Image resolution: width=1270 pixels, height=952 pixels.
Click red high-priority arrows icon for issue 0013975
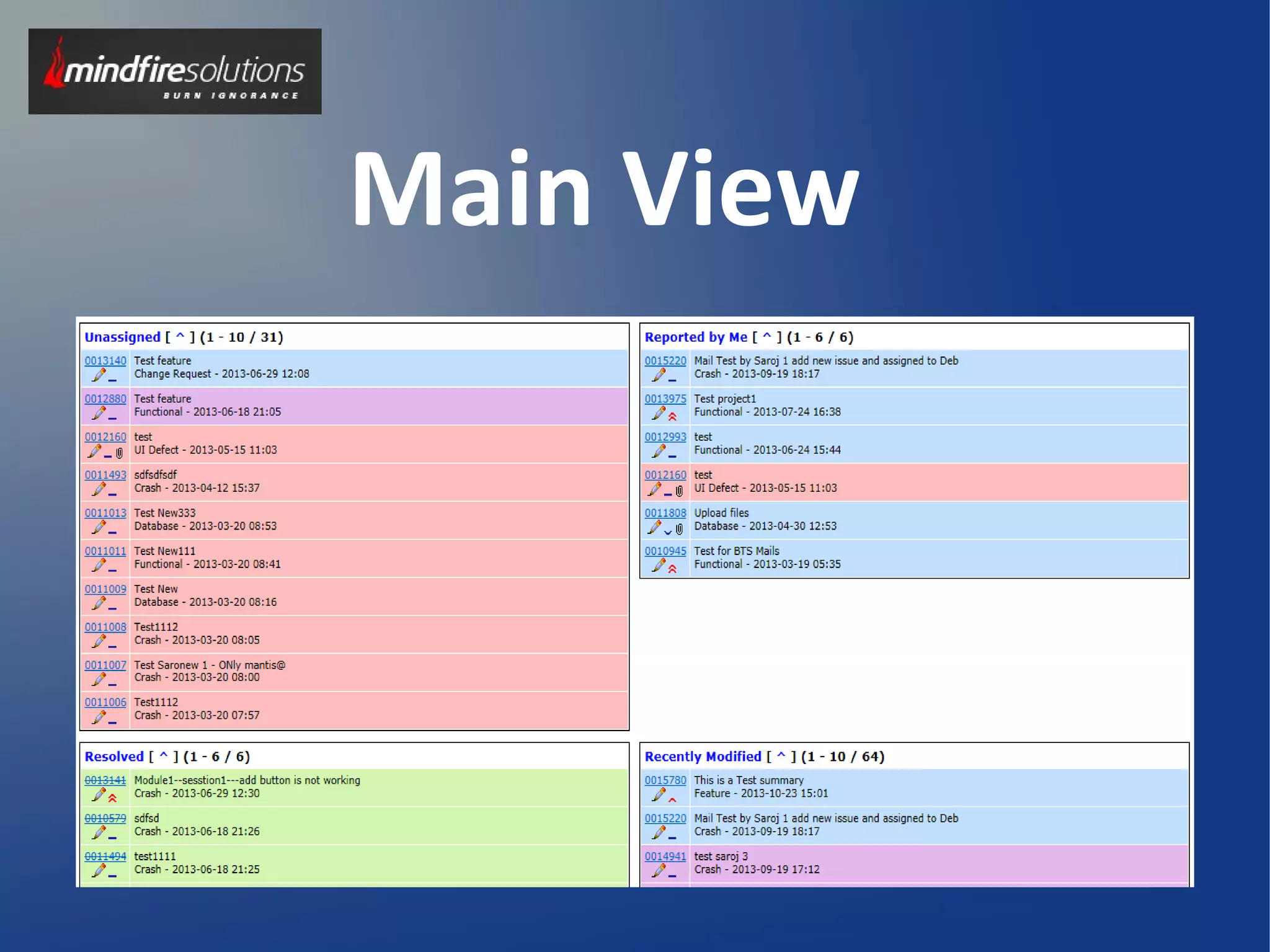pyautogui.click(x=673, y=416)
